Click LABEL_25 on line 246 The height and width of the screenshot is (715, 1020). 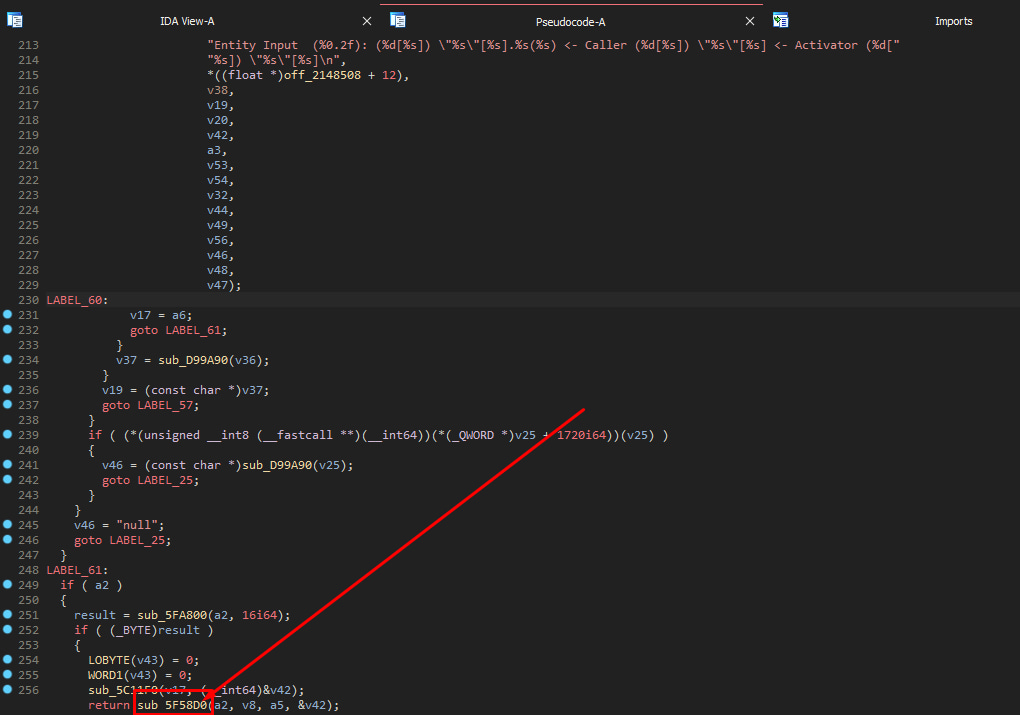pyautogui.click(x=137, y=540)
